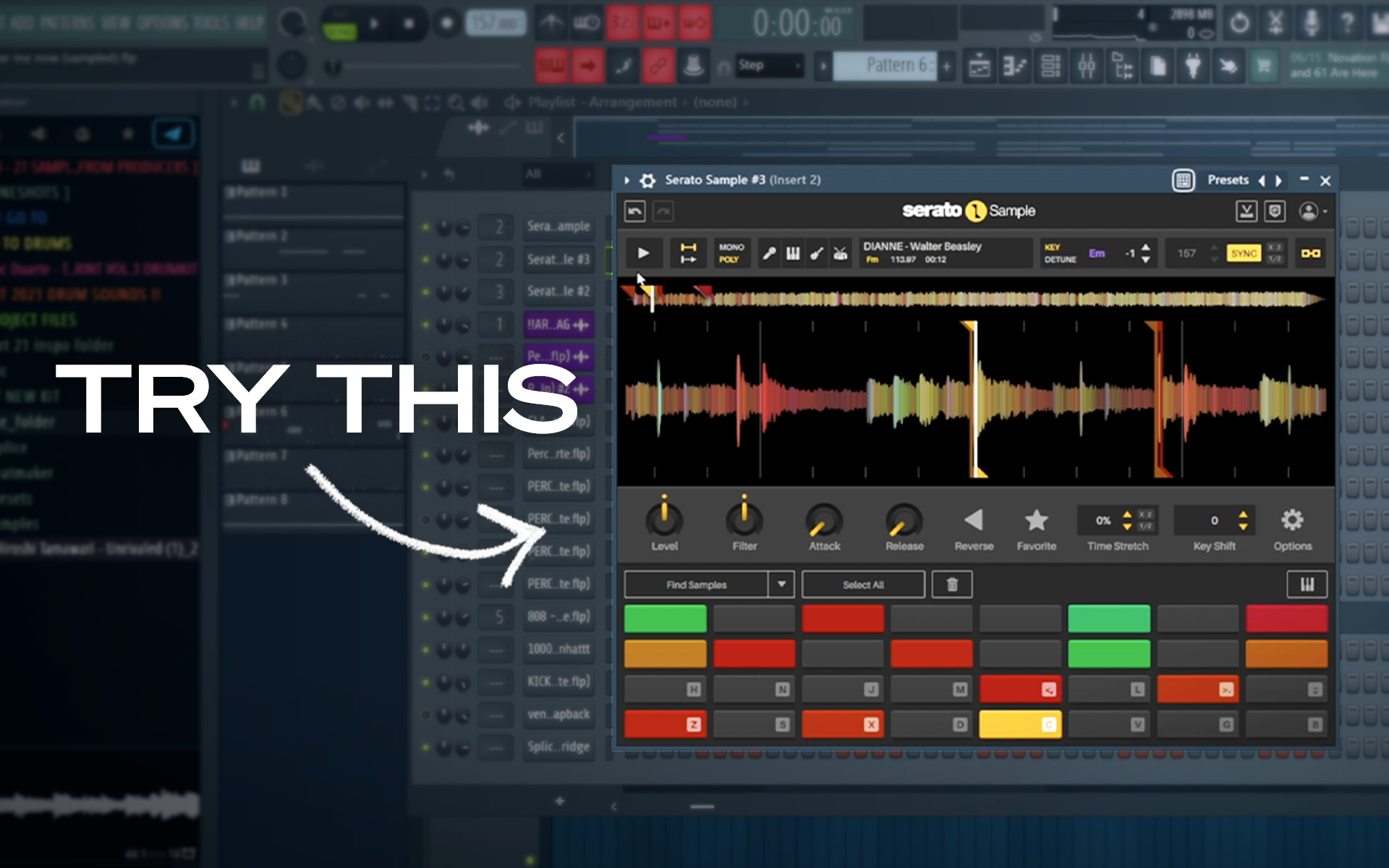The width and height of the screenshot is (1389, 868).
Task: Trigger the red pad labeled Z
Action: pyautogui.click(x=665, y=724)
